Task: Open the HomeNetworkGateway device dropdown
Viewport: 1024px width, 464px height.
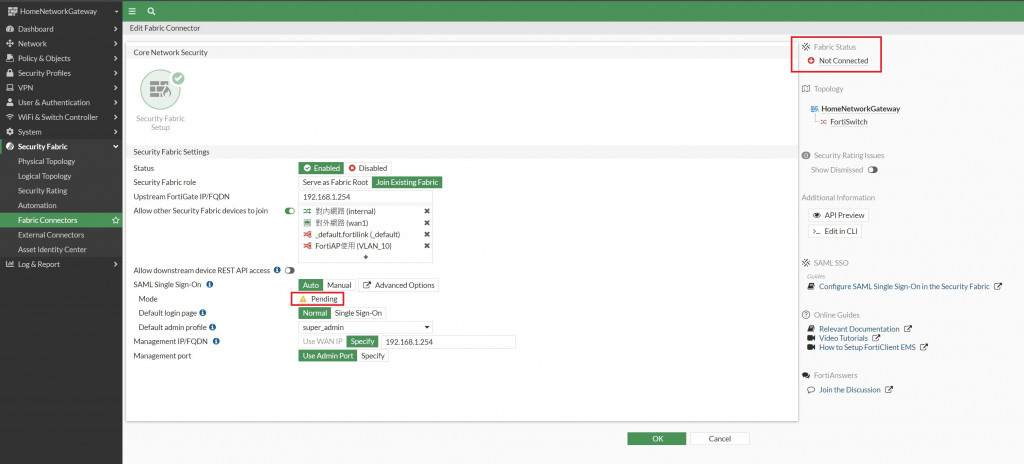Action: click(61, 11)
